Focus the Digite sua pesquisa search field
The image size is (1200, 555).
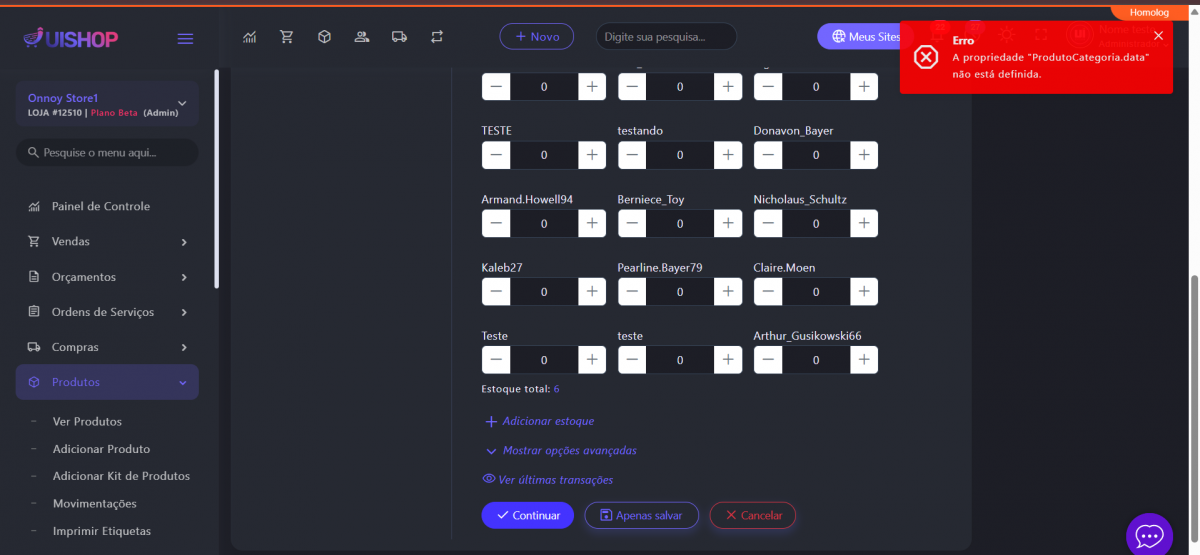tap(666, 37)
